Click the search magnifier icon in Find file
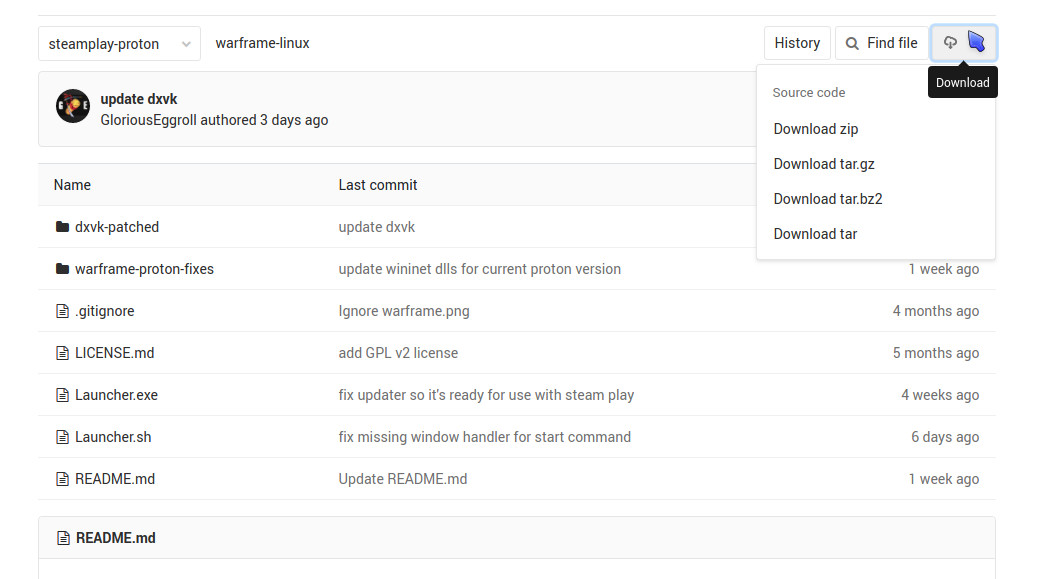Screen dimensions: 1038x579 coord(852,44)
